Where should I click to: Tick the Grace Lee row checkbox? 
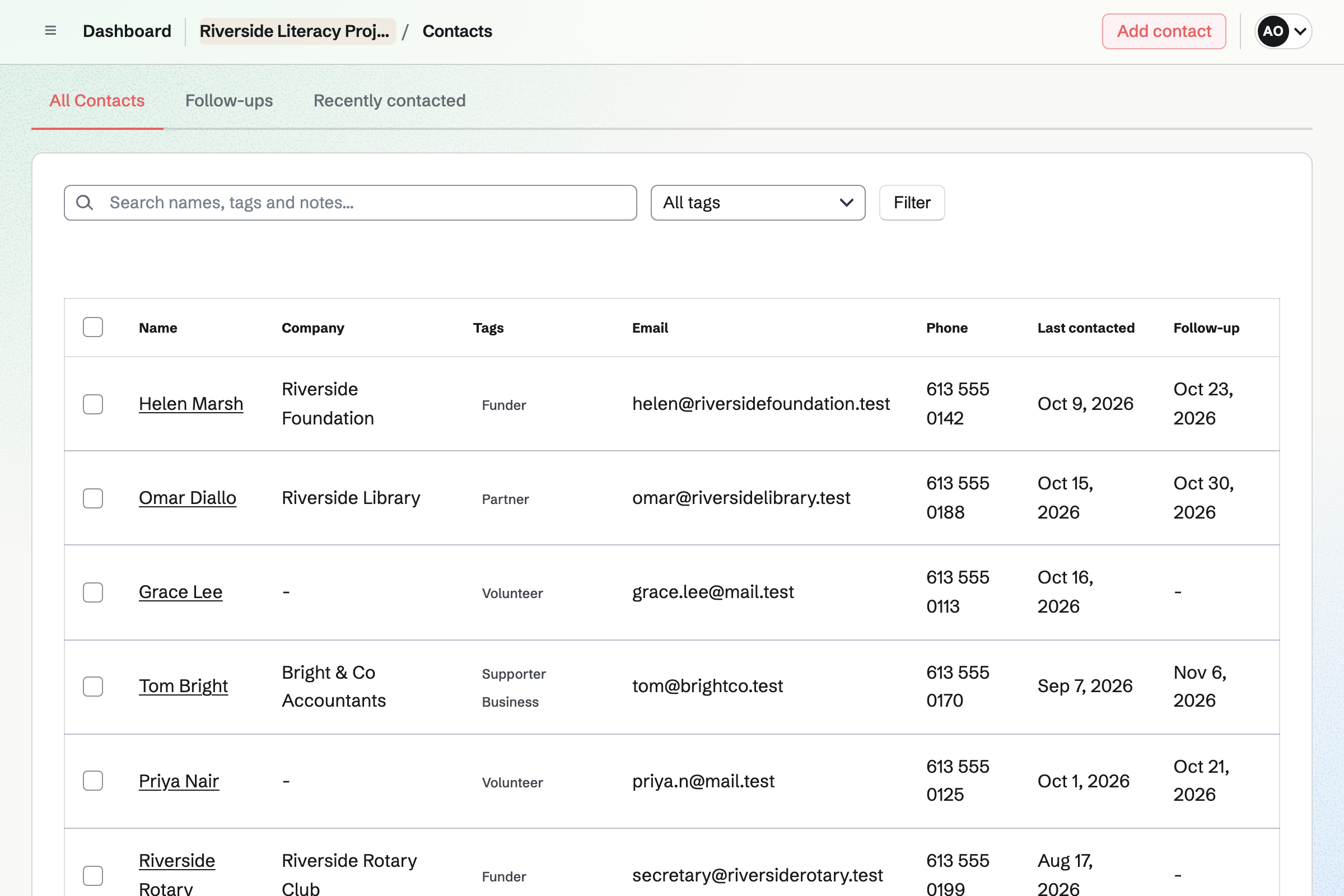click(x=92, y=592)
